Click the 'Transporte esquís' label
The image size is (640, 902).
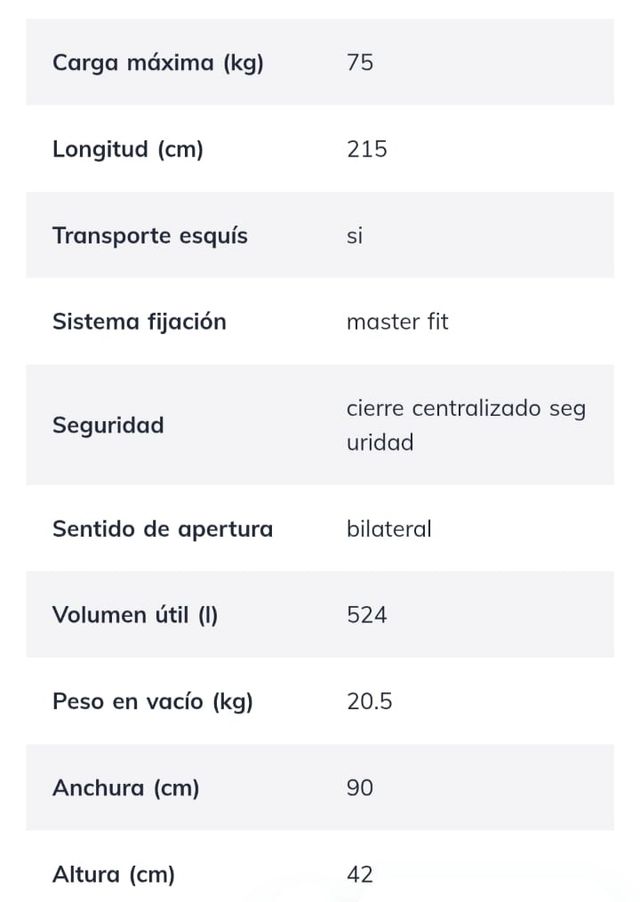[149, 236]
